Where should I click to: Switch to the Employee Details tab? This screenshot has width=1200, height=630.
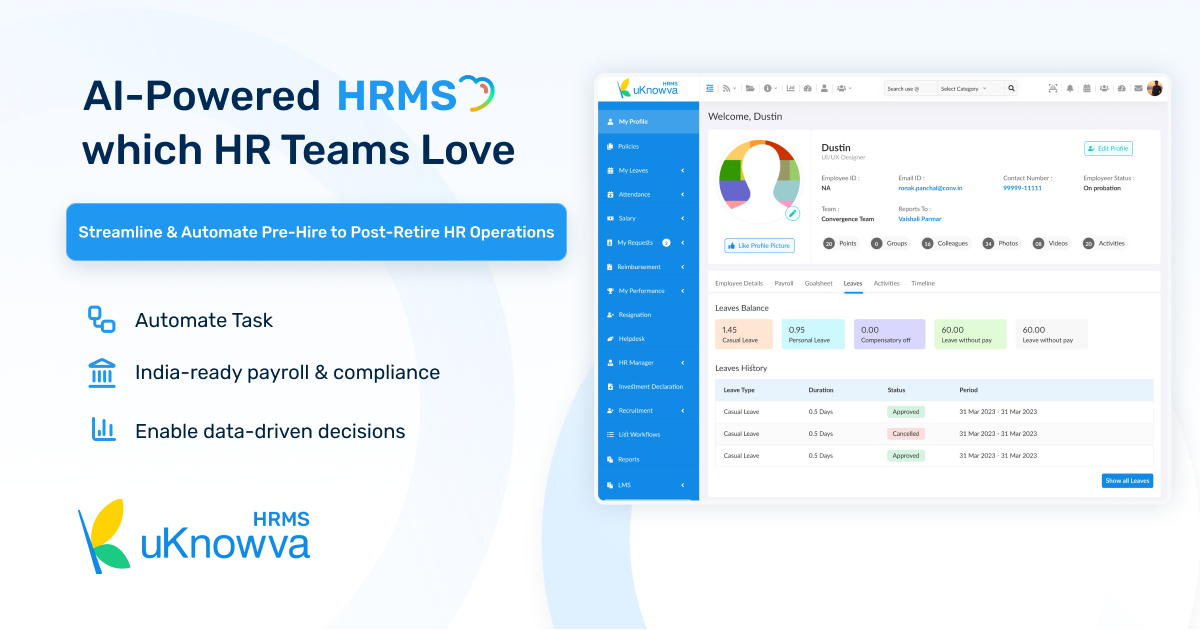(x=739, y=283)
